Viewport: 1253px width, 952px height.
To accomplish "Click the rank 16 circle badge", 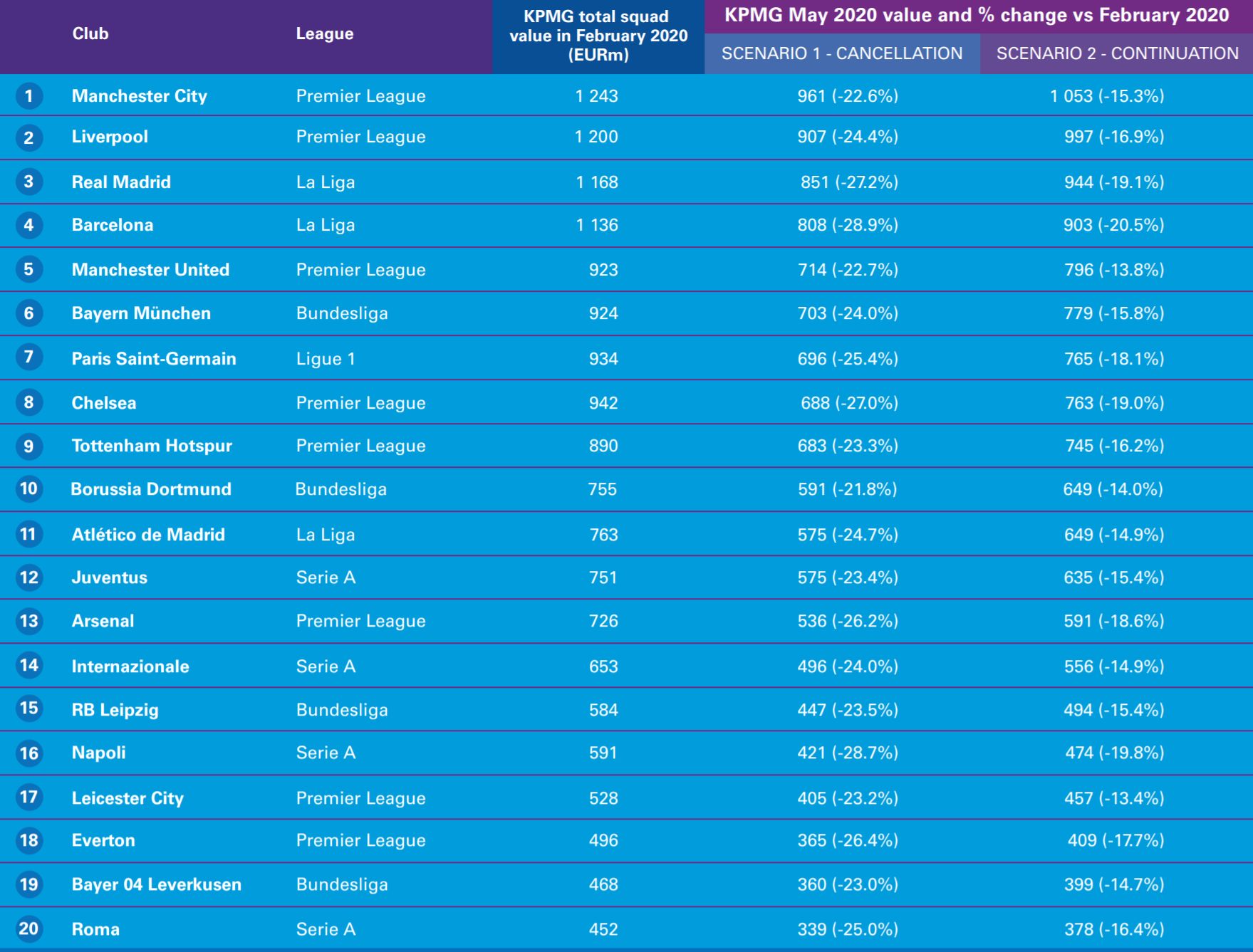I will pyautogui.click(x=28, y=753).
